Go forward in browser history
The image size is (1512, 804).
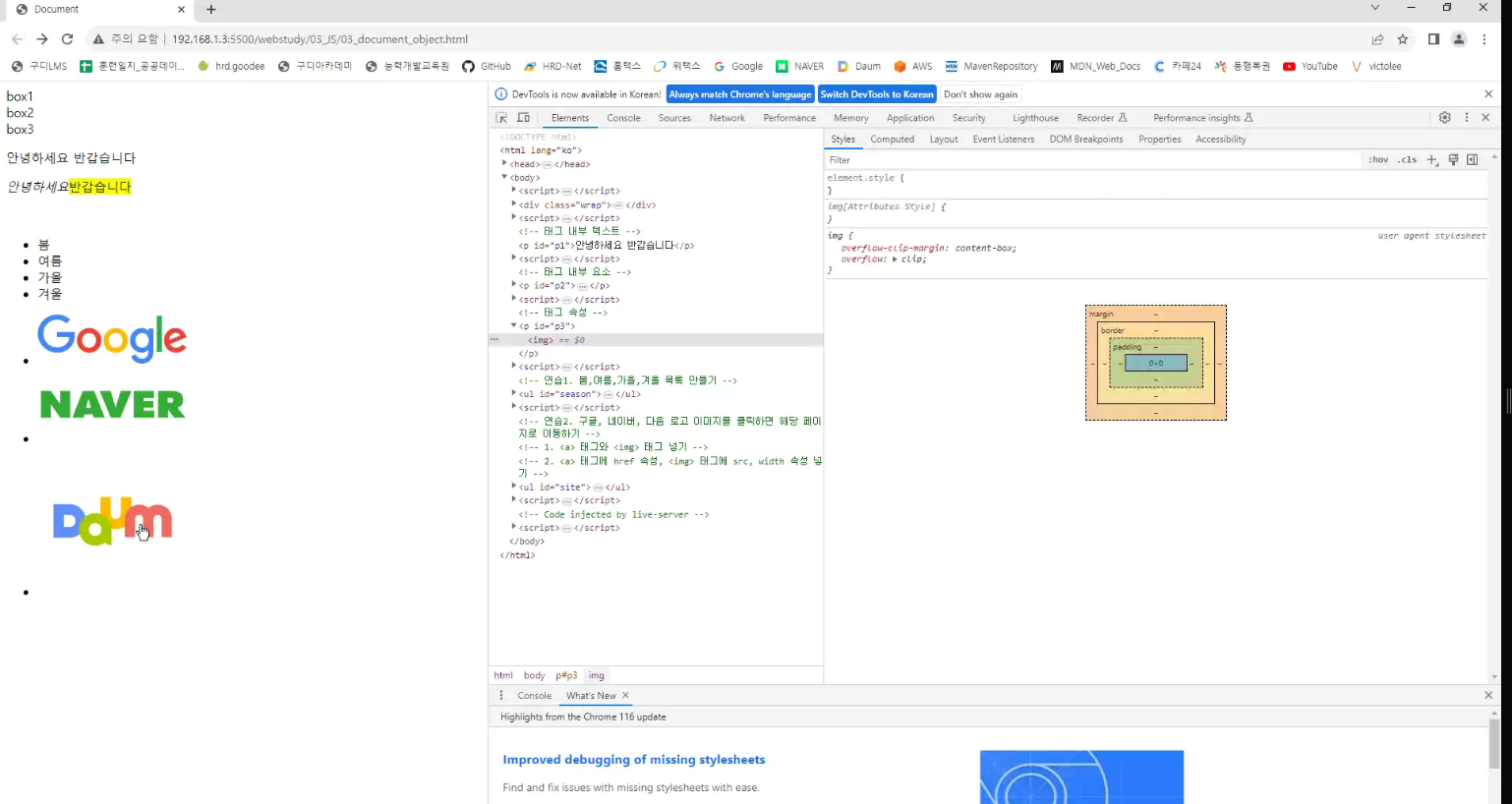41,39
